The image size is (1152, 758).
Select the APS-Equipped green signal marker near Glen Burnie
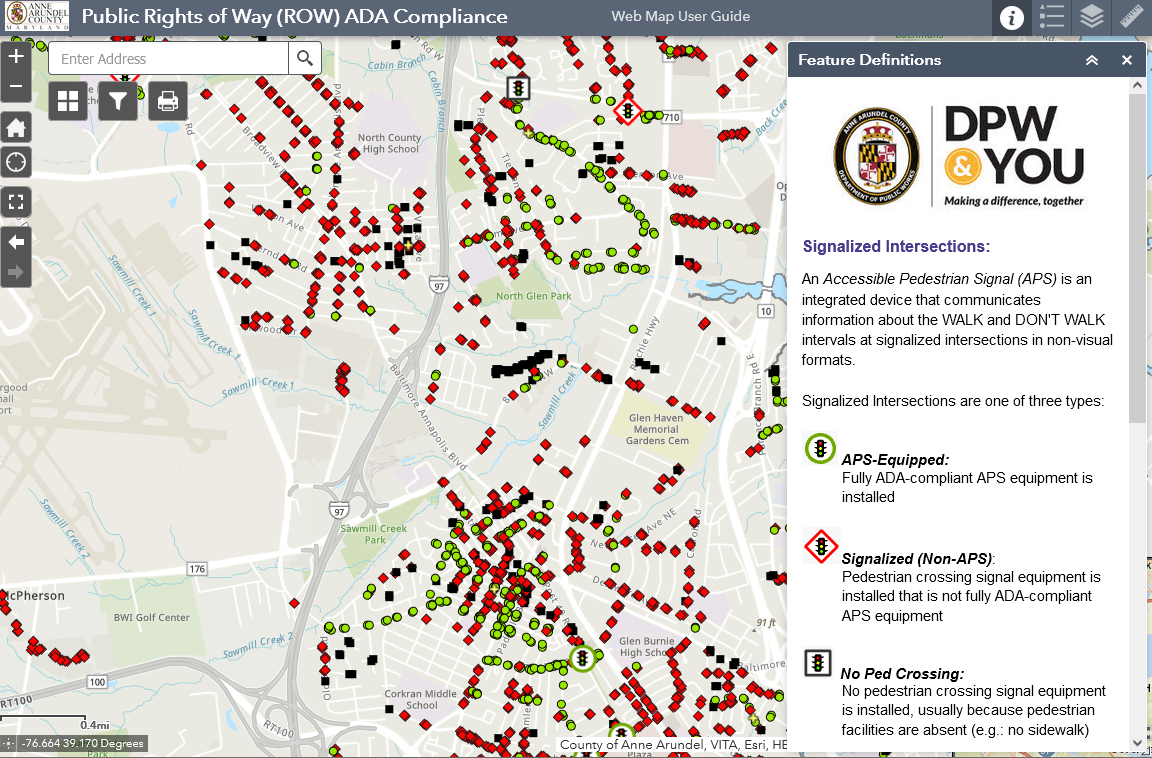point(582,660)
